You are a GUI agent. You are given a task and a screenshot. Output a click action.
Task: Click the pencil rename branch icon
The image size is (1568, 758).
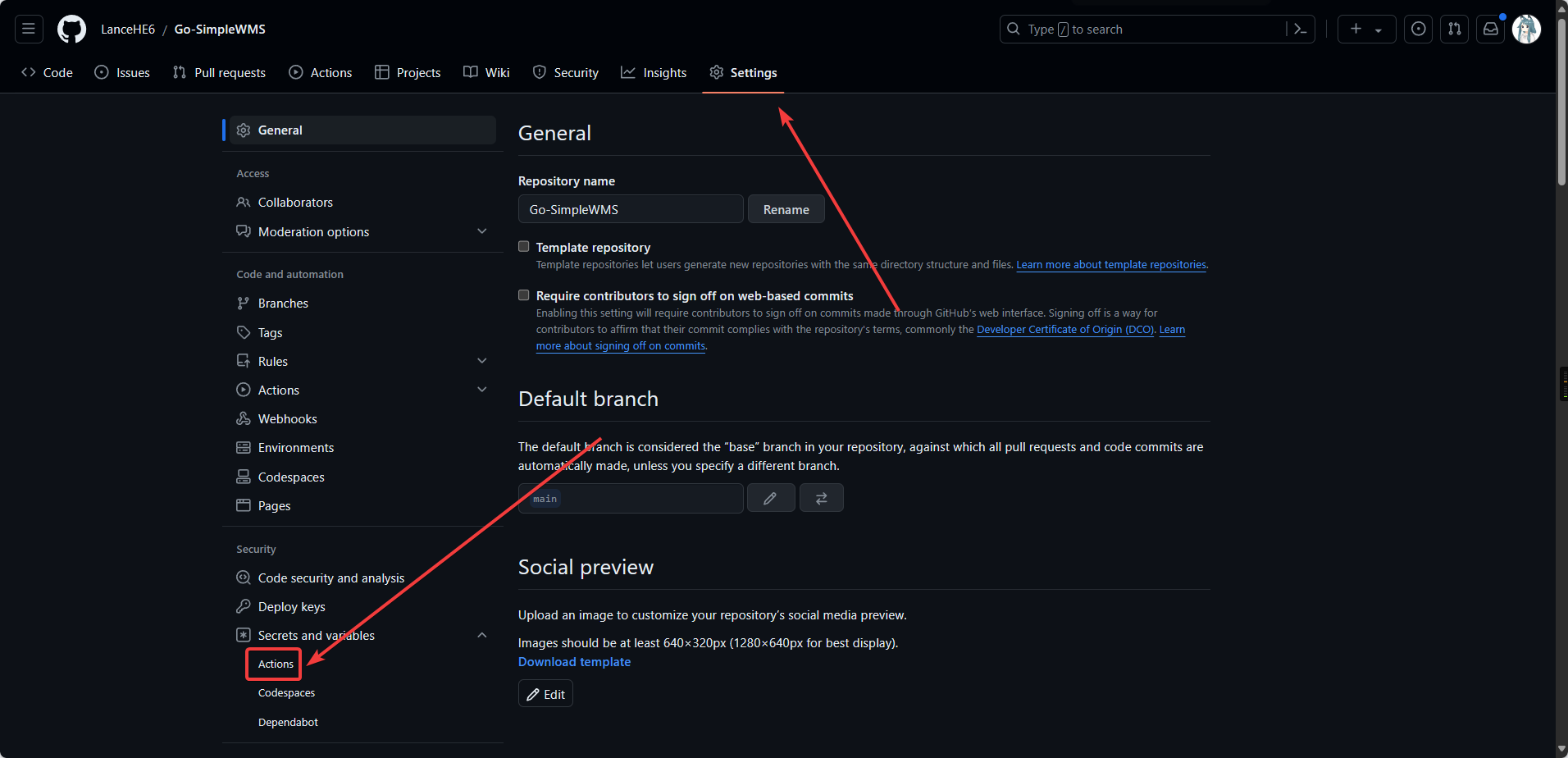point(770,498)
